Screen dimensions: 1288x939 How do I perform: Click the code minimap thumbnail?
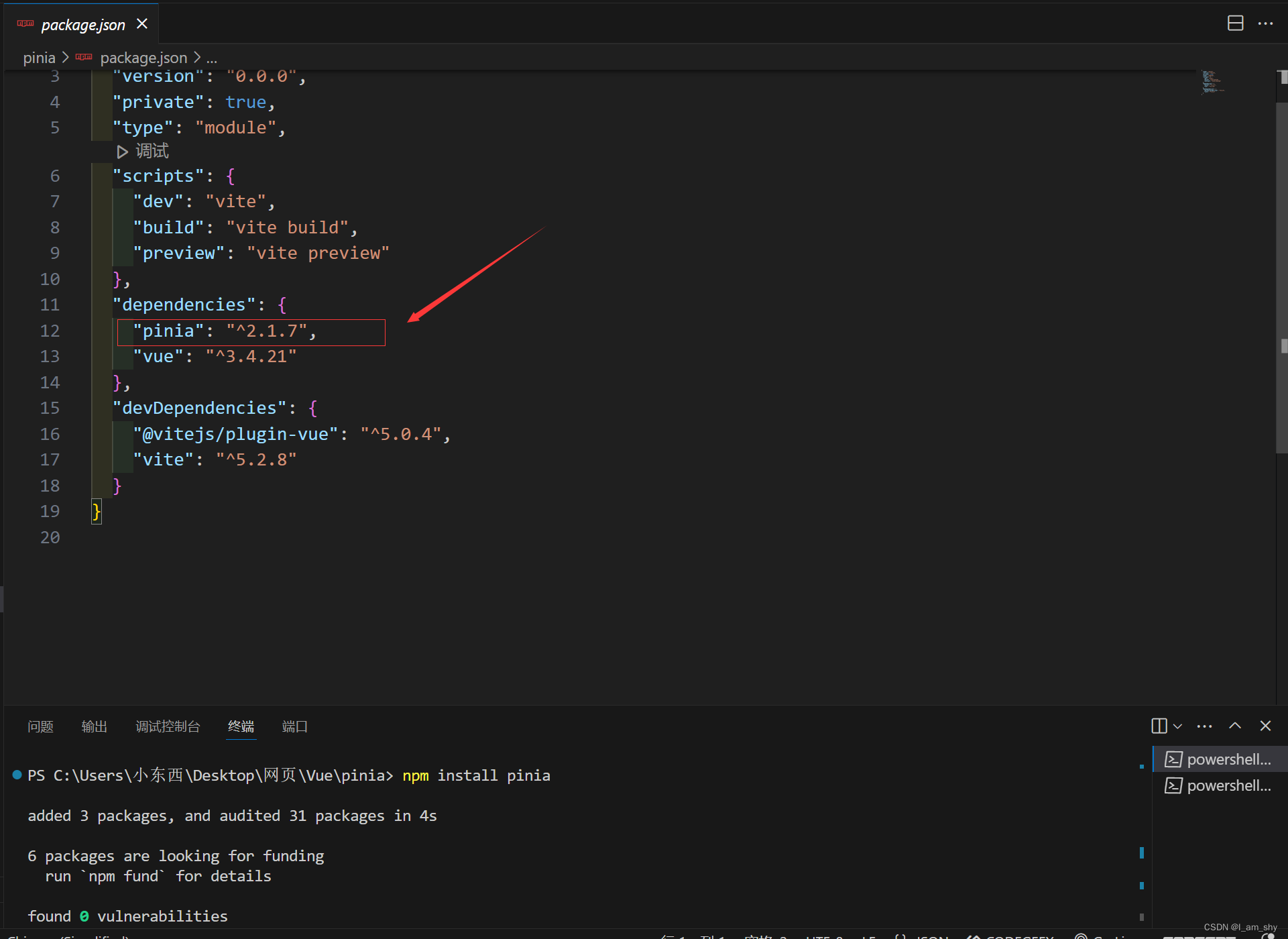(x=1212, y=82)
